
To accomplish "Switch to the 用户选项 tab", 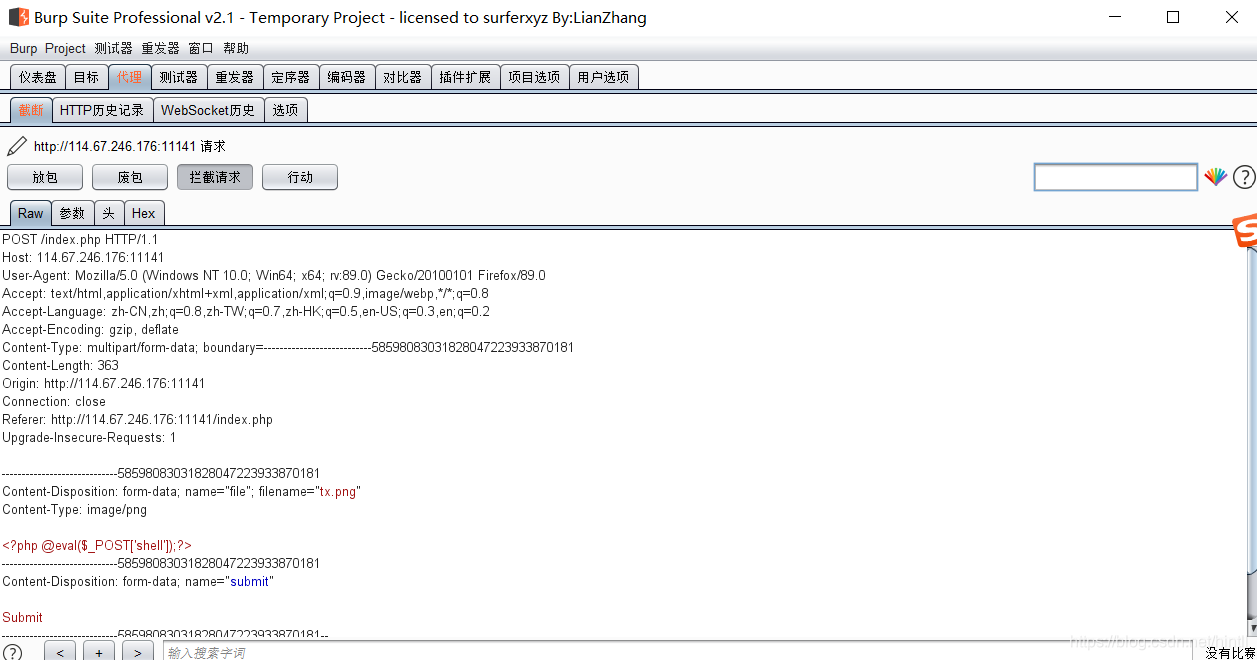I will (x=604, y=77).
